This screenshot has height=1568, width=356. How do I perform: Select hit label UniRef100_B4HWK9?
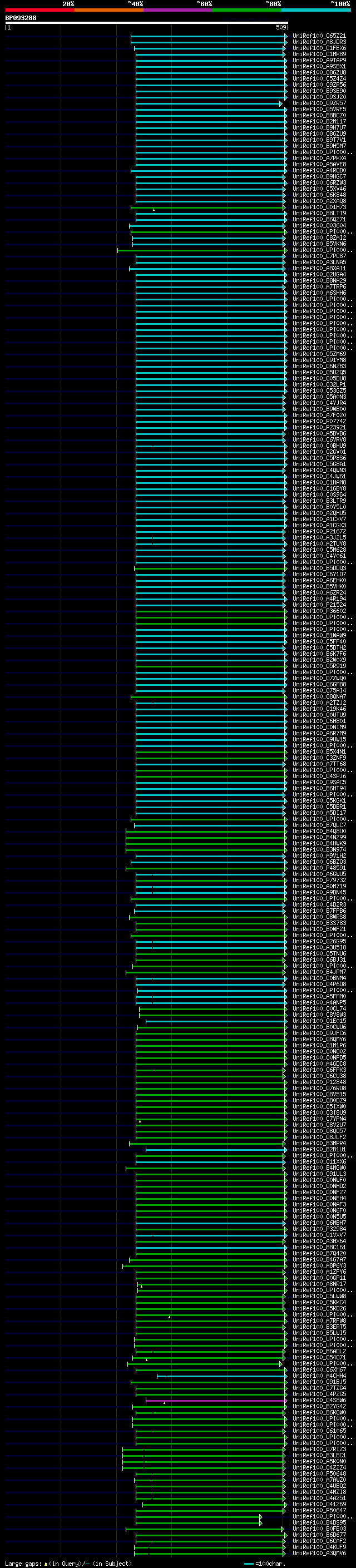click(319, 844)
